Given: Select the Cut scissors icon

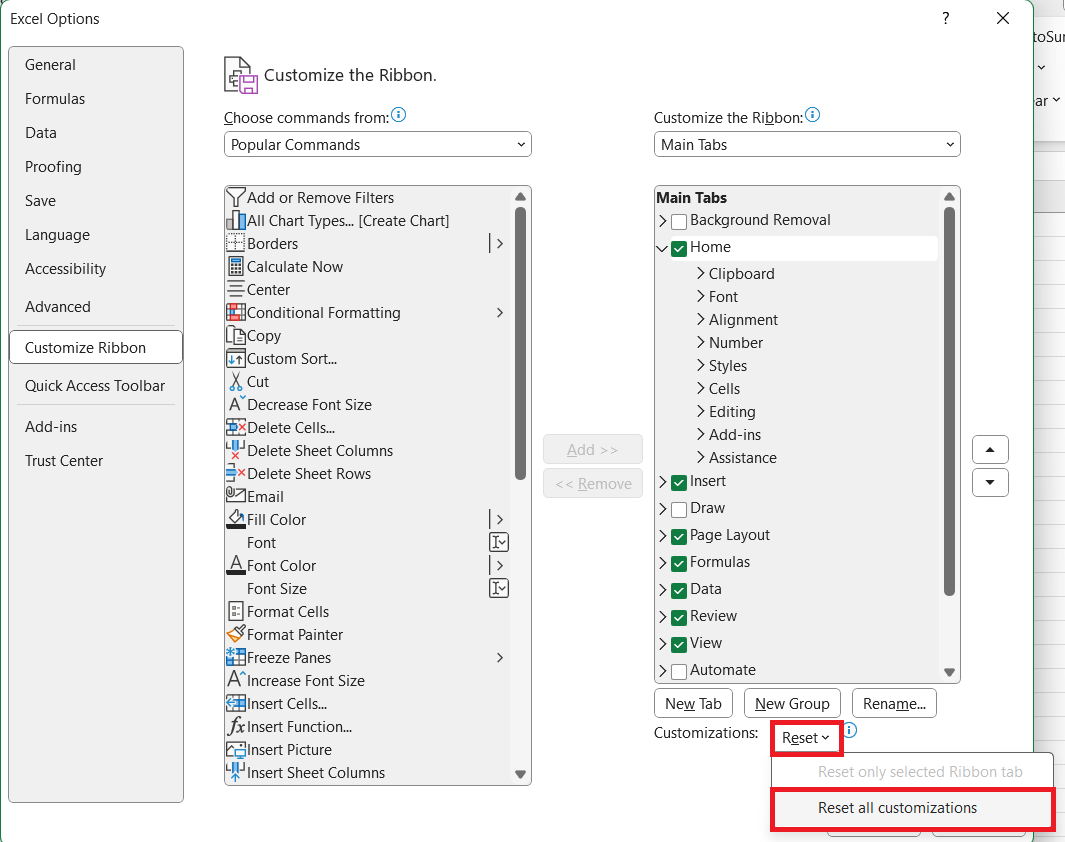Looking at the screenshot, I should (236, 382).
